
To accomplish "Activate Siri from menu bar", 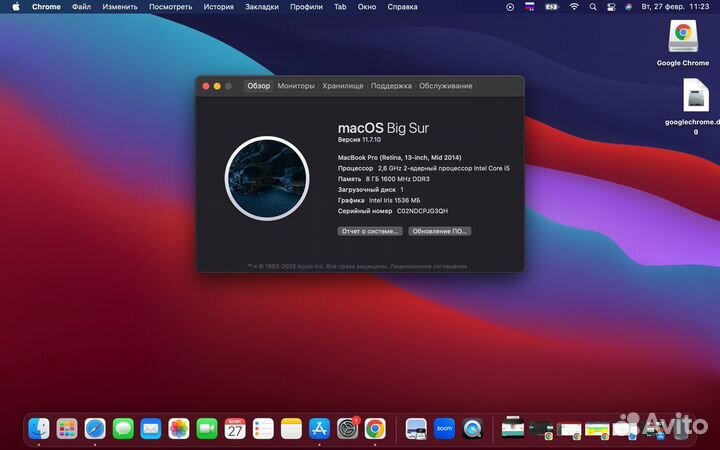I will [629, 7].
